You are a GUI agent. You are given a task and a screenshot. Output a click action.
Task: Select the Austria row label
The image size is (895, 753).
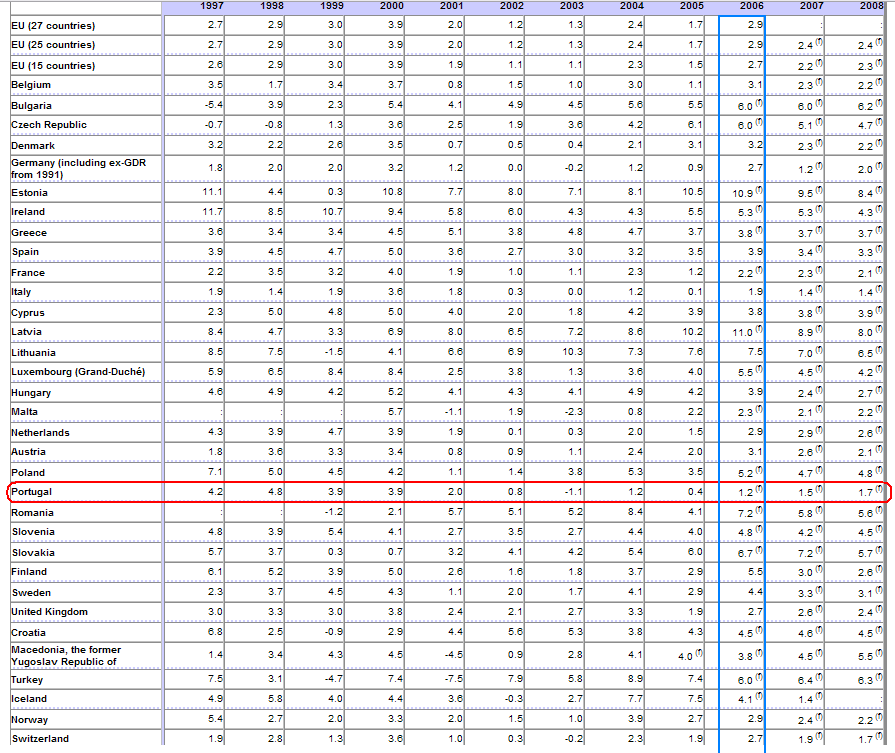[x=29, y=452]
